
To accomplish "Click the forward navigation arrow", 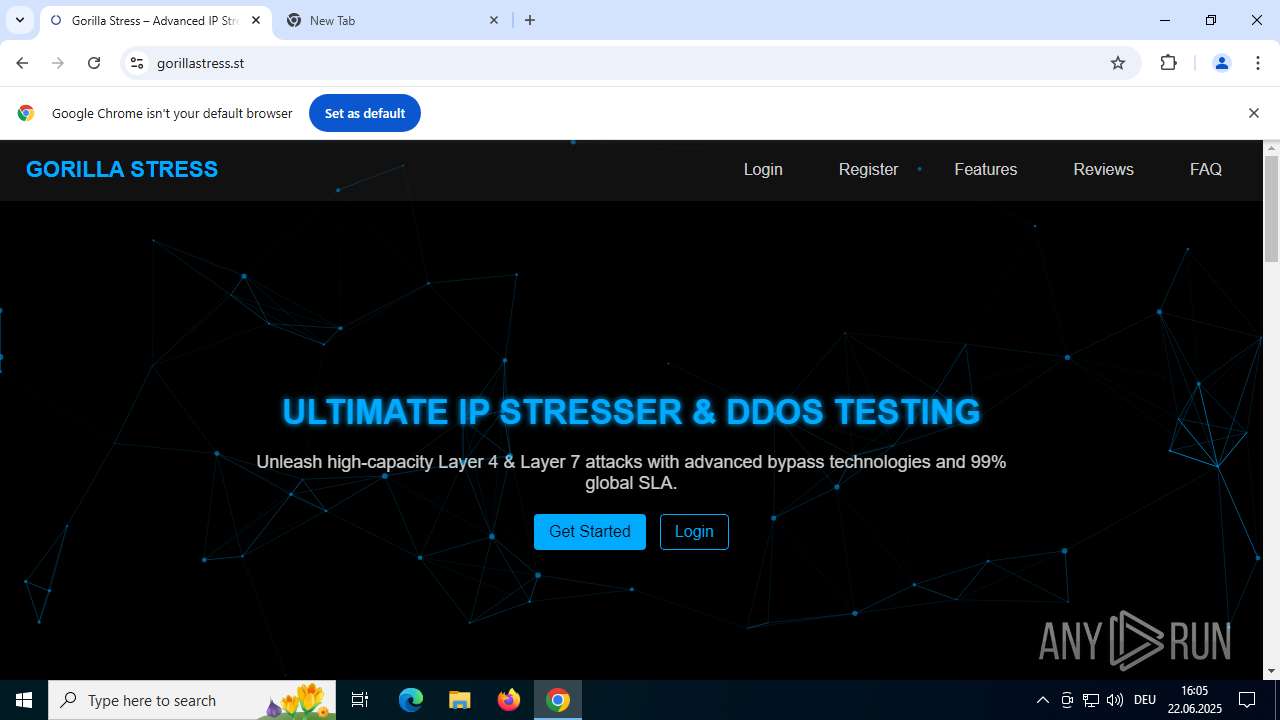I will coord(58,63).
